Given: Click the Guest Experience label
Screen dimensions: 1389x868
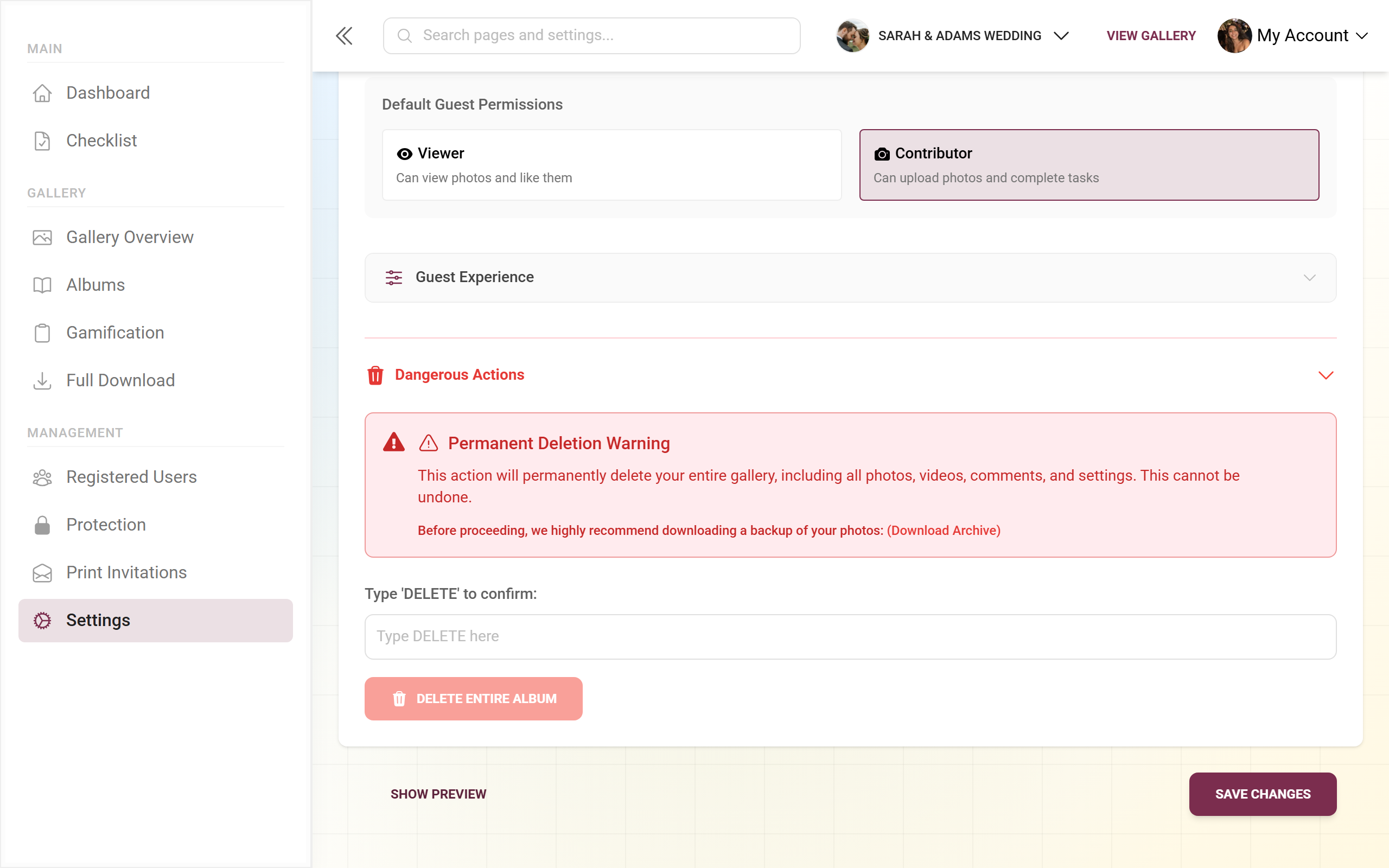Looking at the screenshot, I should pos(474,277).
